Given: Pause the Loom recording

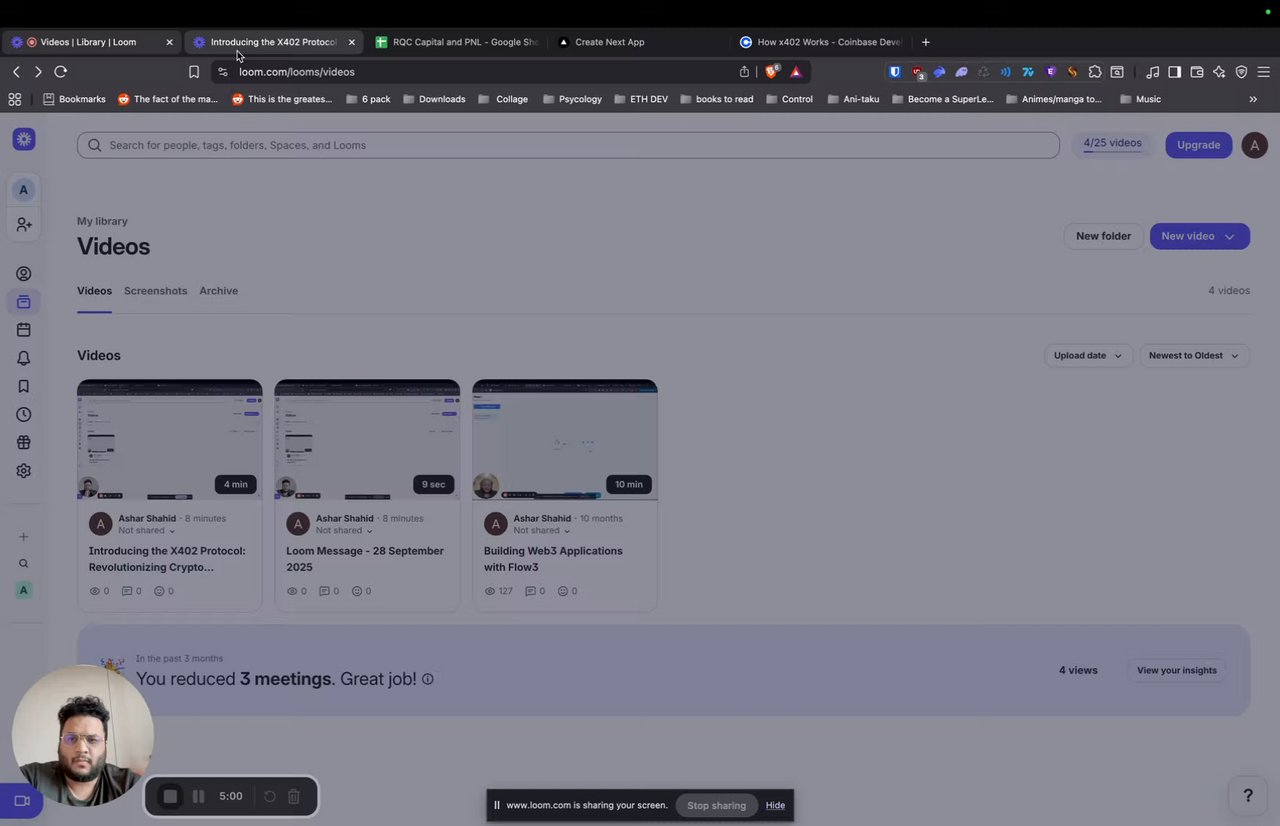Looking at the screenshot, I should (x=198, y=796).
